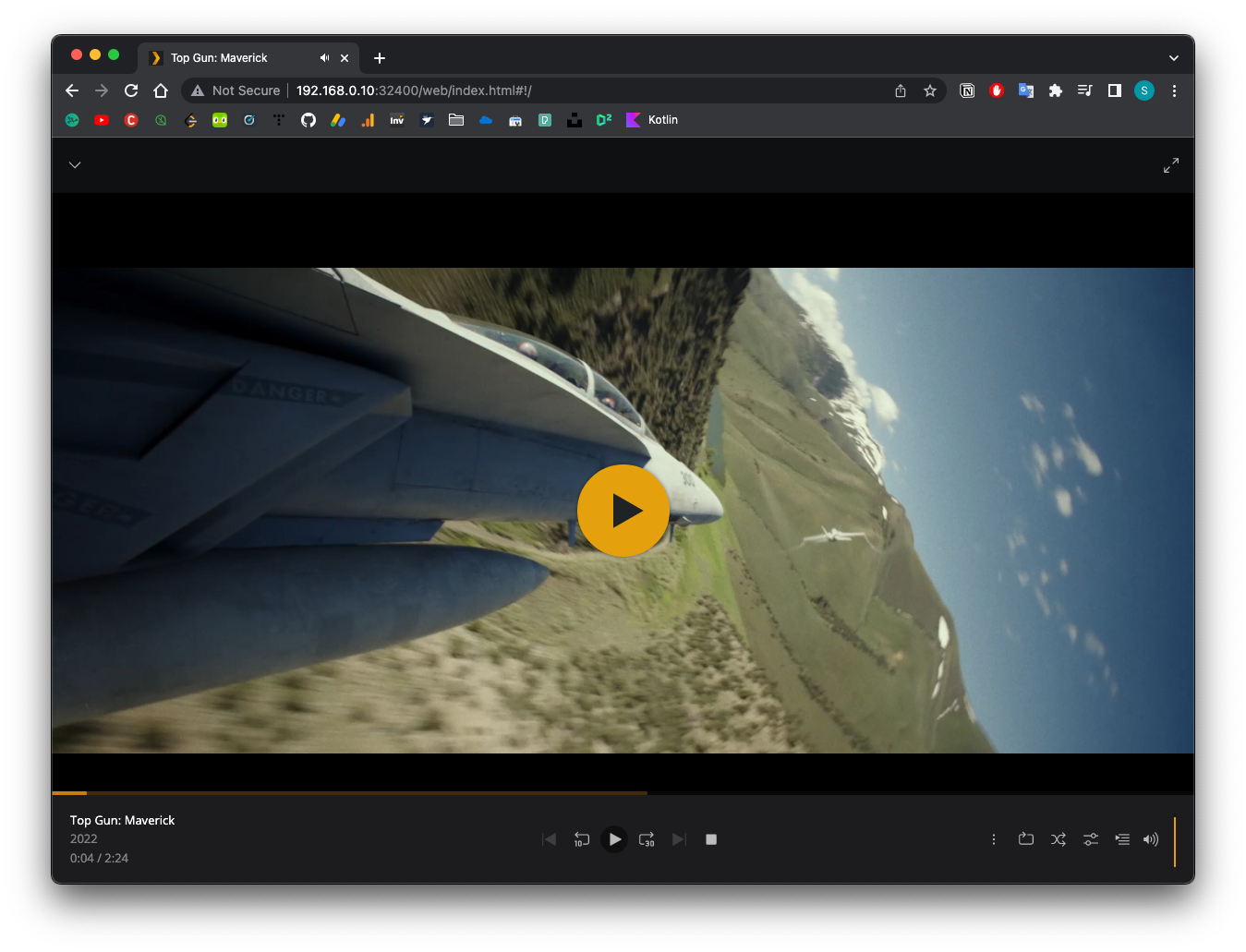
Task: Seek on the video progress bar
Action: click(623, 792)
